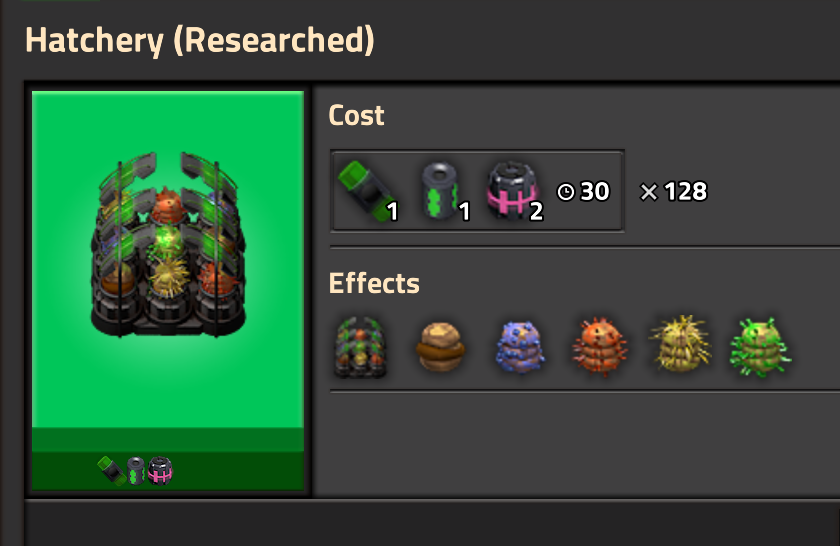Select the green spiked egg effect icon
The height and width of the screenshot is (546, 840).
(x=760, y=347)
